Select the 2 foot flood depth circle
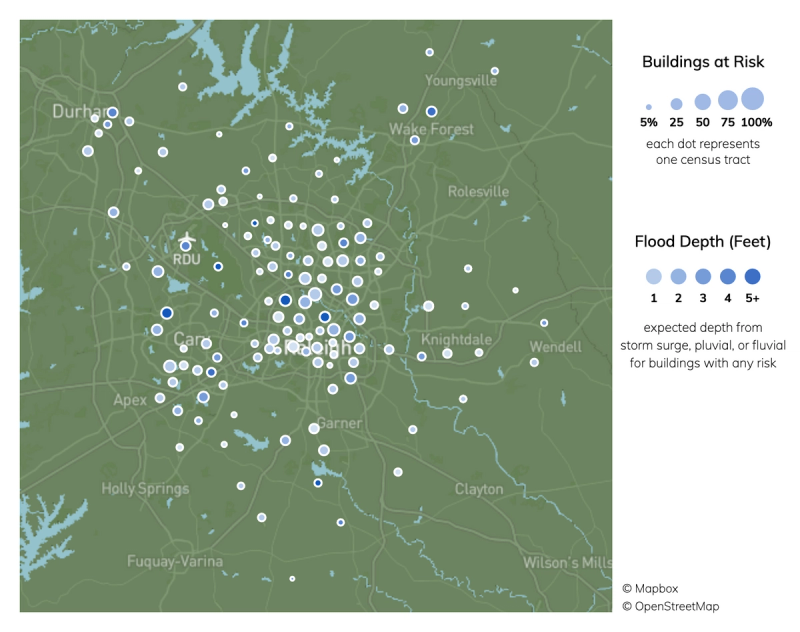The width and height of the screenshot is (800, 632). click(678, 276)
